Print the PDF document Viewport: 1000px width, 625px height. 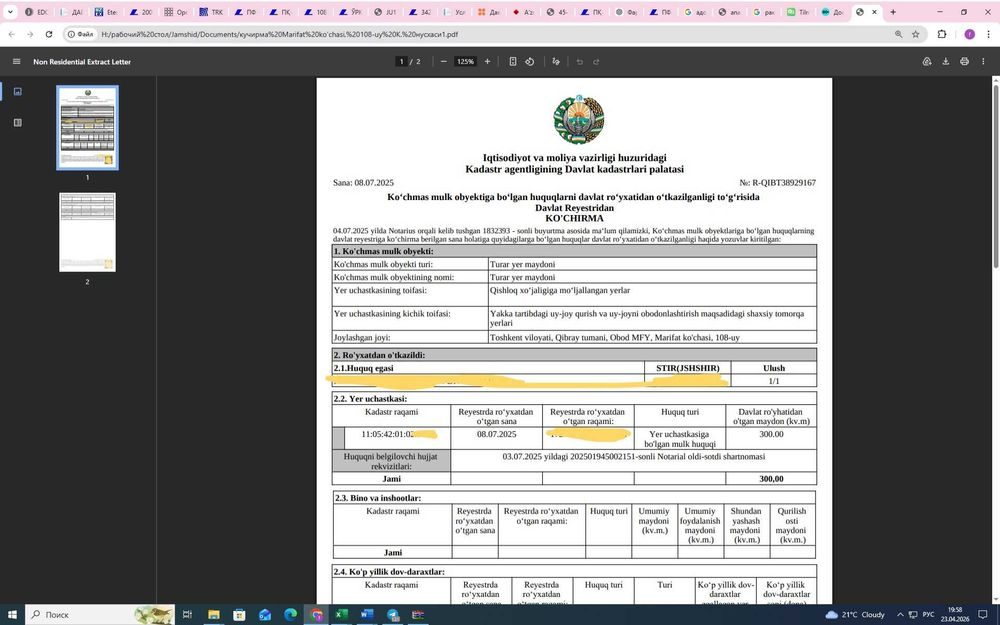(964, 62)
